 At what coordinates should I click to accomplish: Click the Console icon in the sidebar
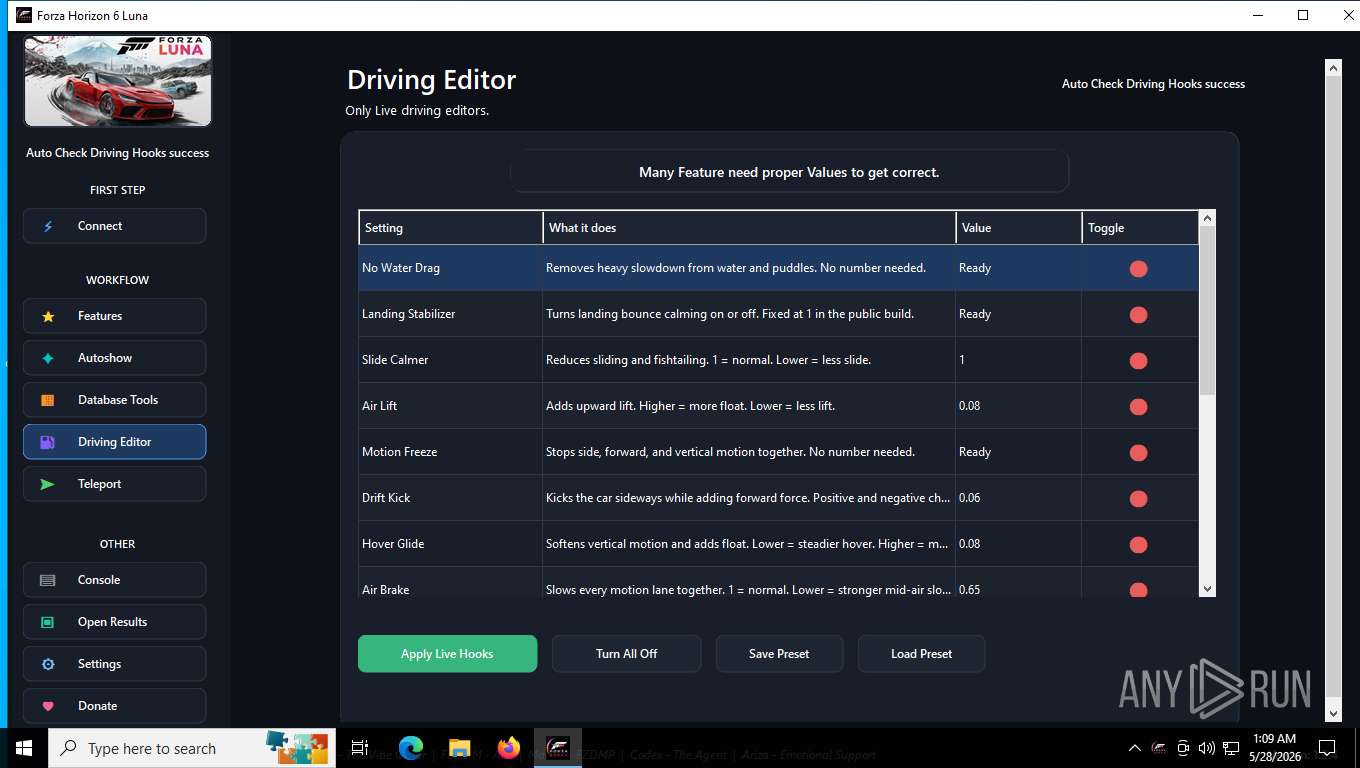pos(48,580)
